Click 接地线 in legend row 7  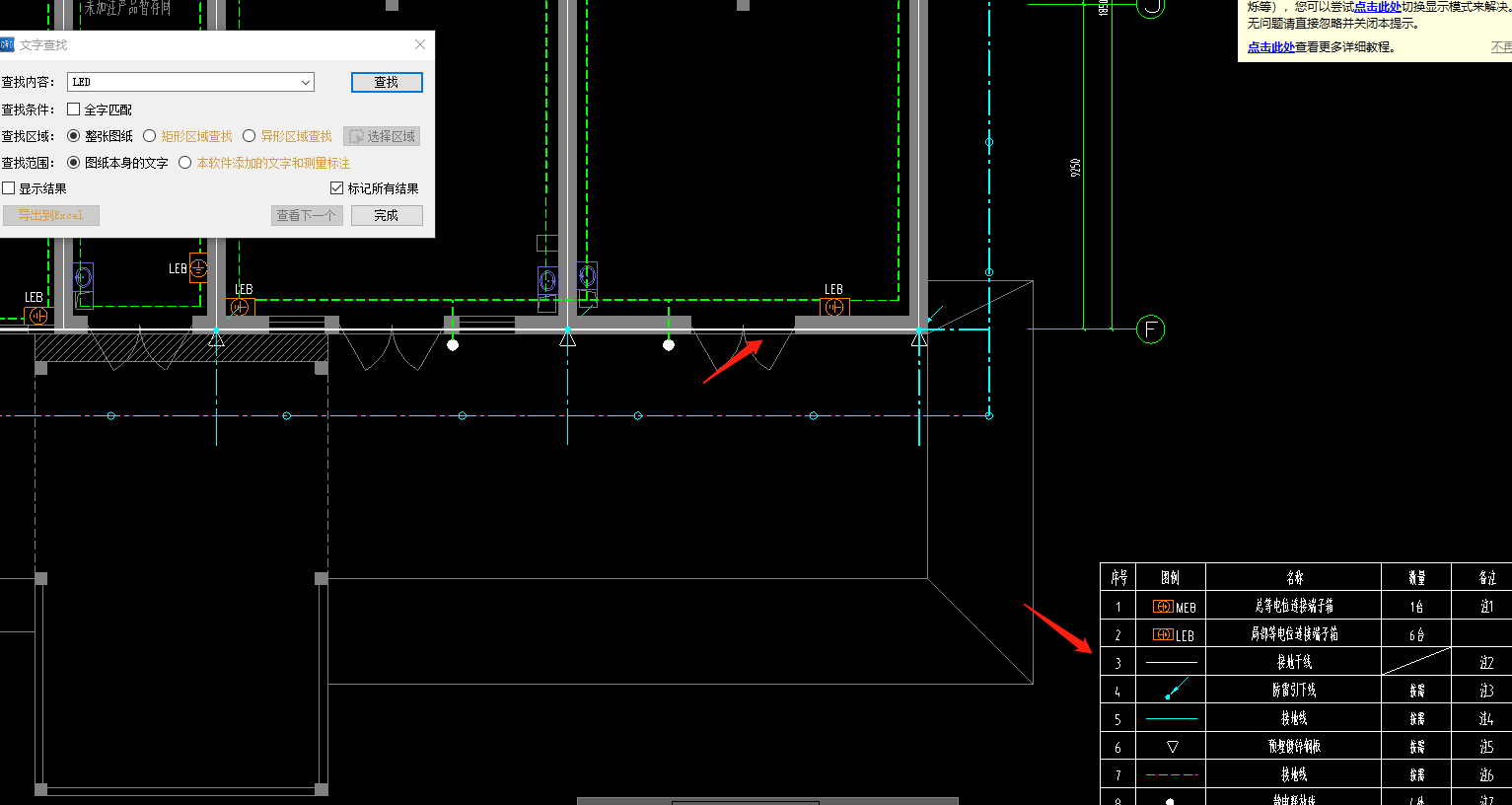(x=1294, y=774)
